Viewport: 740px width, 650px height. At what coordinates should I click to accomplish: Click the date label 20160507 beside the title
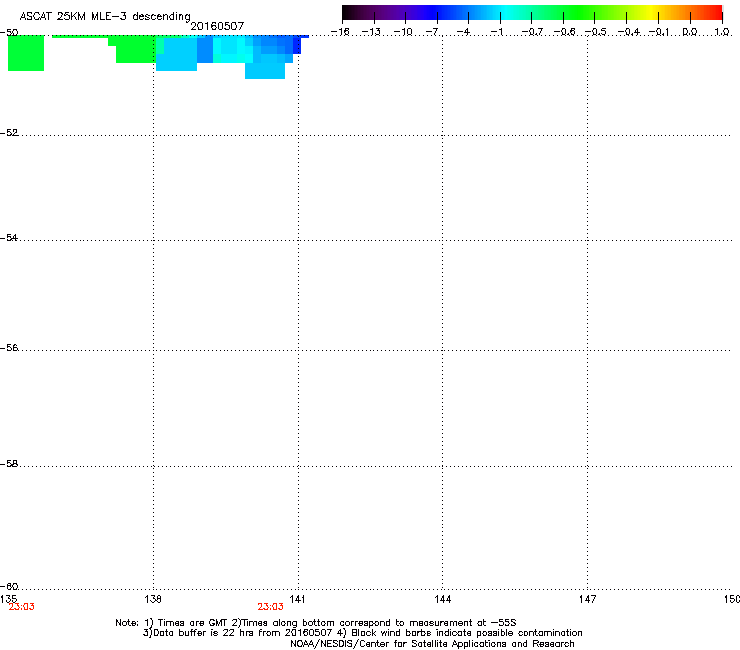(x=217, y=26)
